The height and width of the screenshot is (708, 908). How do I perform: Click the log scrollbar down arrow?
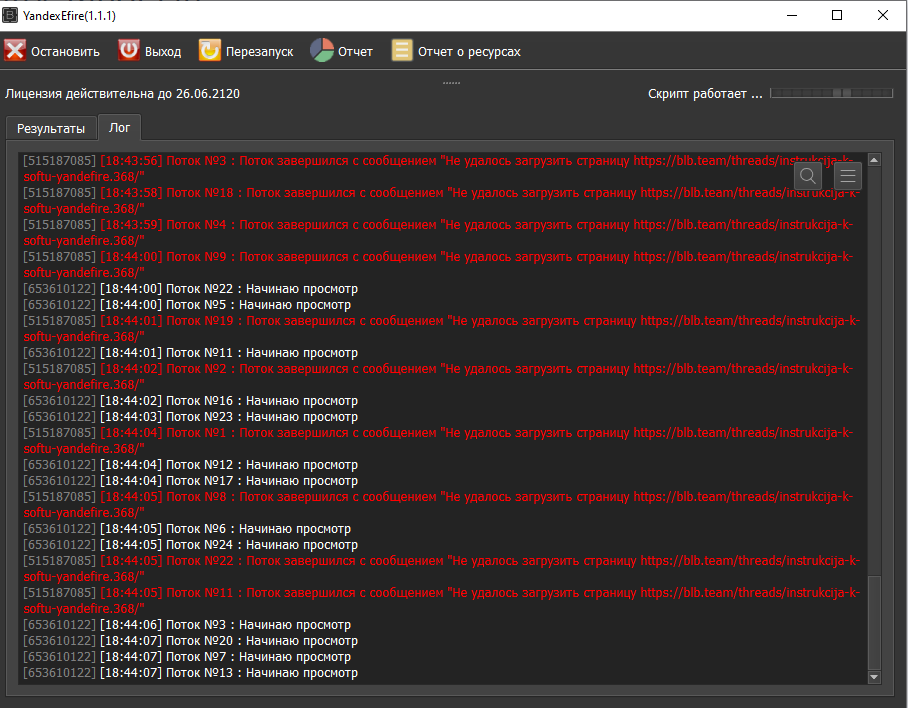tap(874, 677)
